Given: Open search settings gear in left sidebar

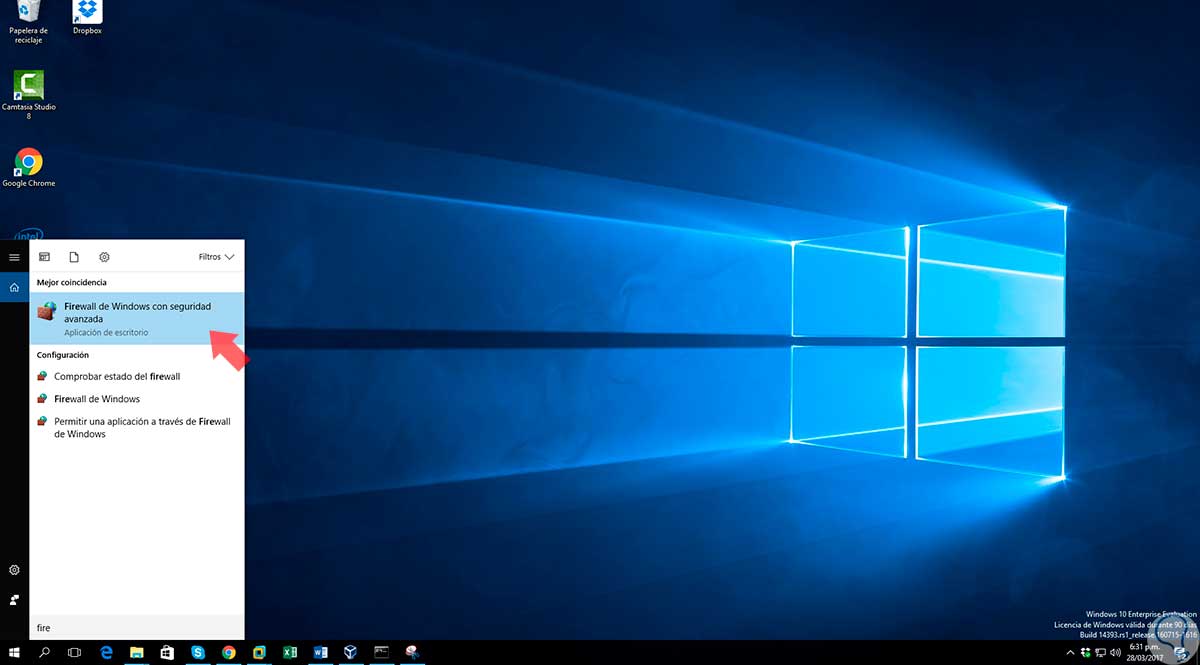Looking at the screenshot, I should 14,570.
